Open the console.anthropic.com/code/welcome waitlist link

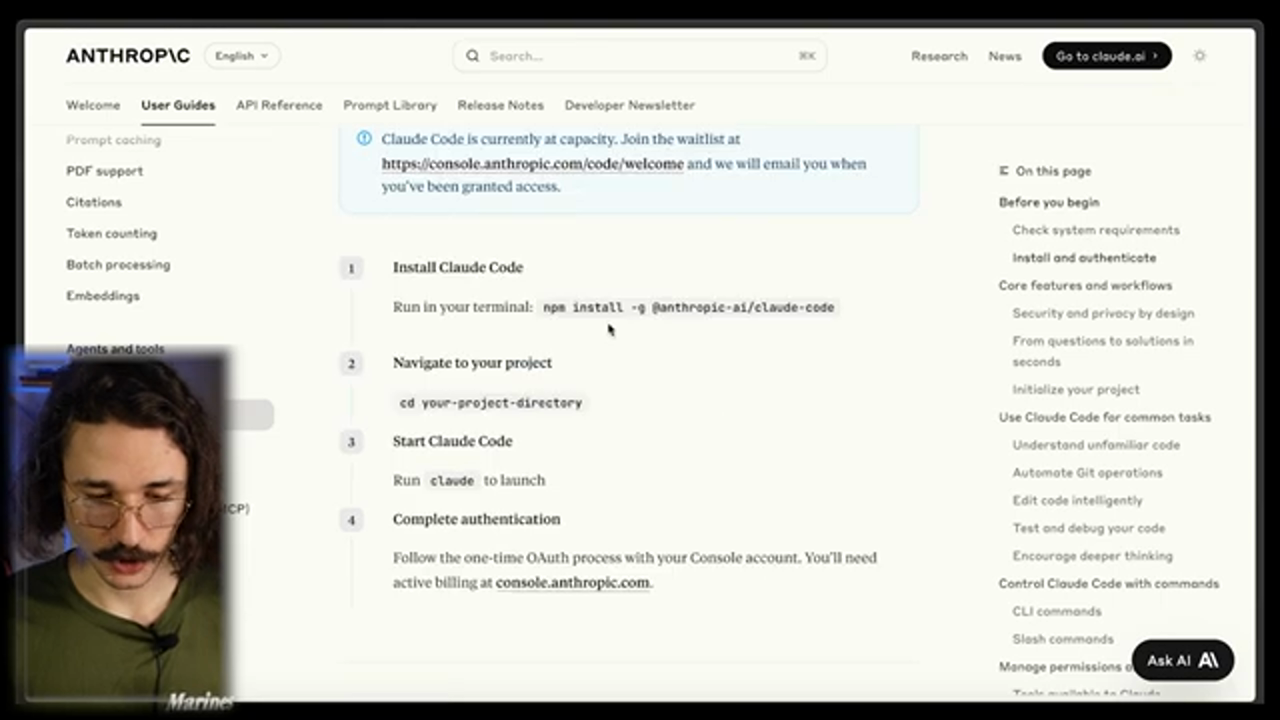coord(533,164)
